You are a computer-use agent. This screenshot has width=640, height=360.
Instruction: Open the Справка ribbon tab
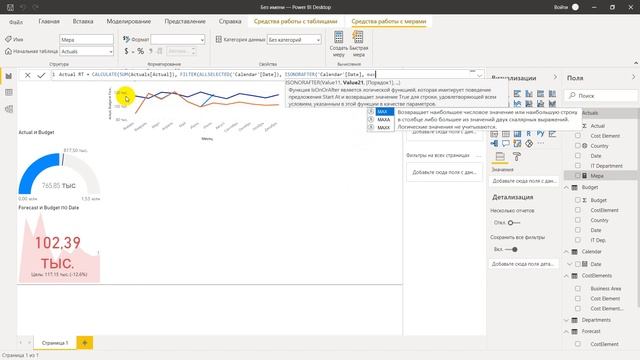pyautogui.click(x=230, y=21)
